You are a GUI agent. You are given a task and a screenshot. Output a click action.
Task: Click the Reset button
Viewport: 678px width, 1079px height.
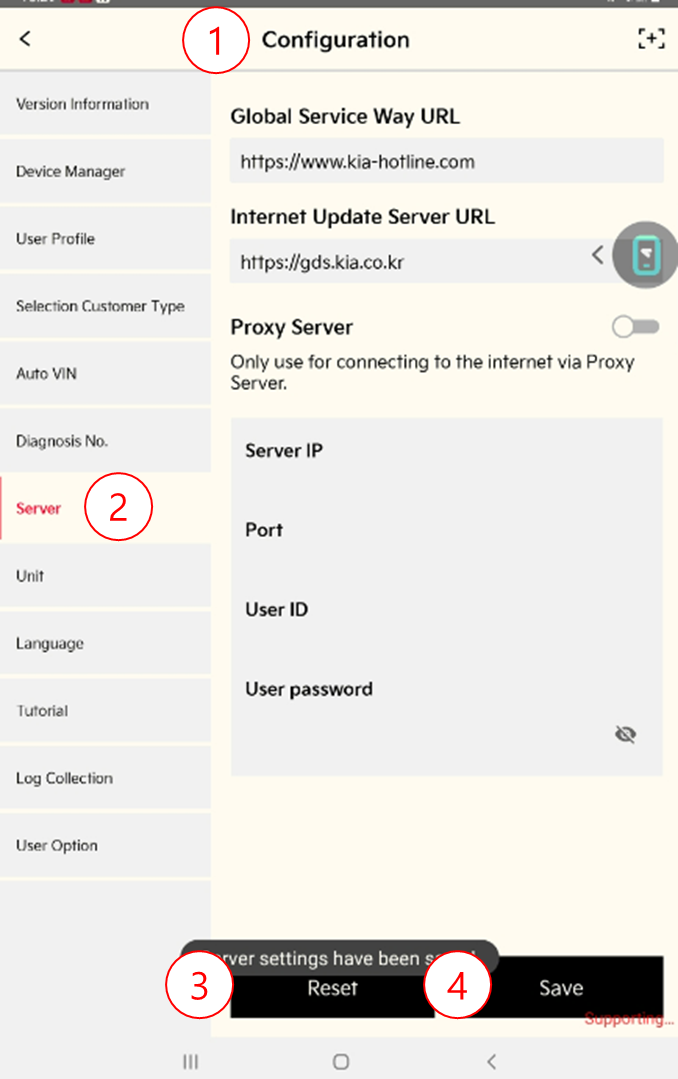pyautogui.click(x=332, y=988)
